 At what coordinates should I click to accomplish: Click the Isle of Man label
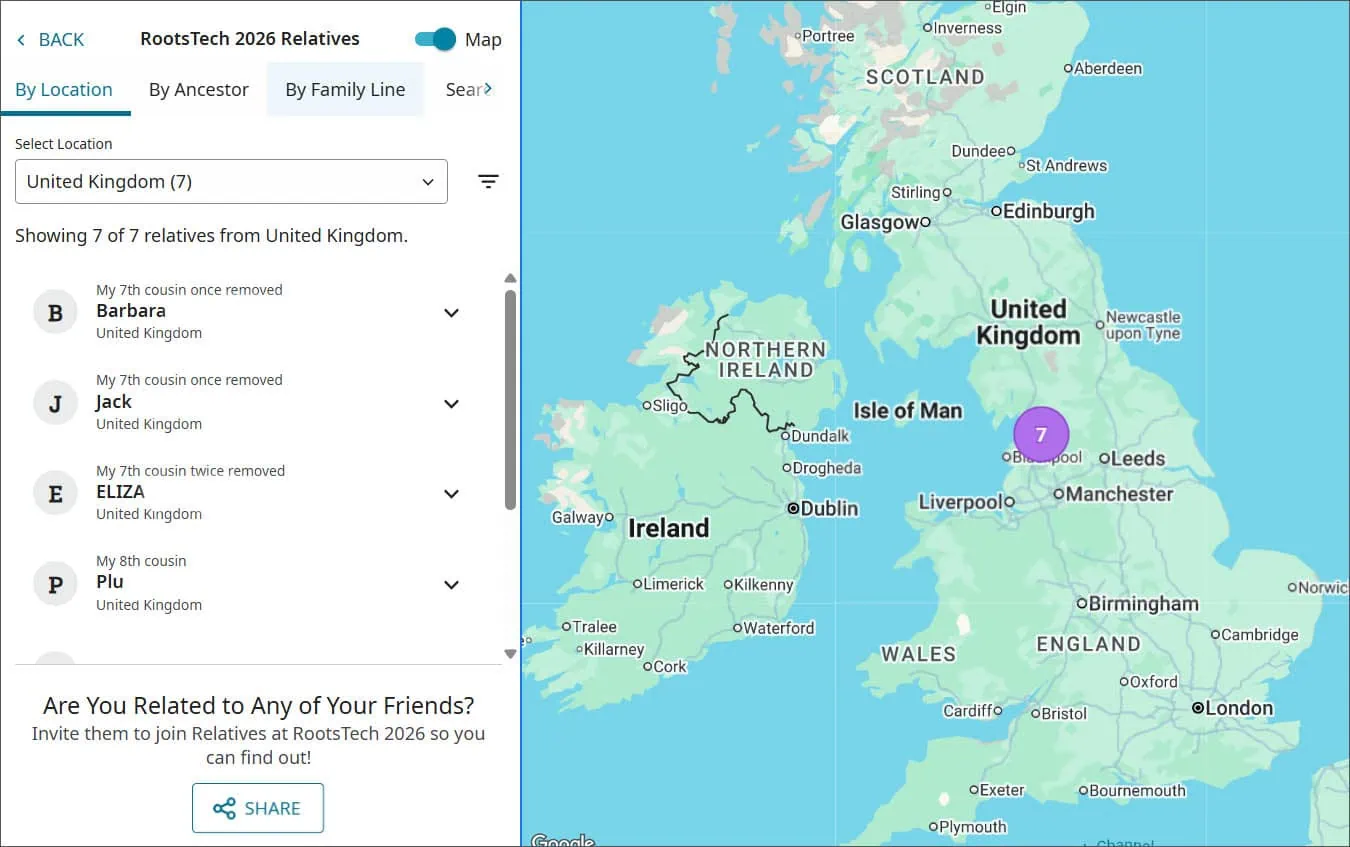(907, 410)
